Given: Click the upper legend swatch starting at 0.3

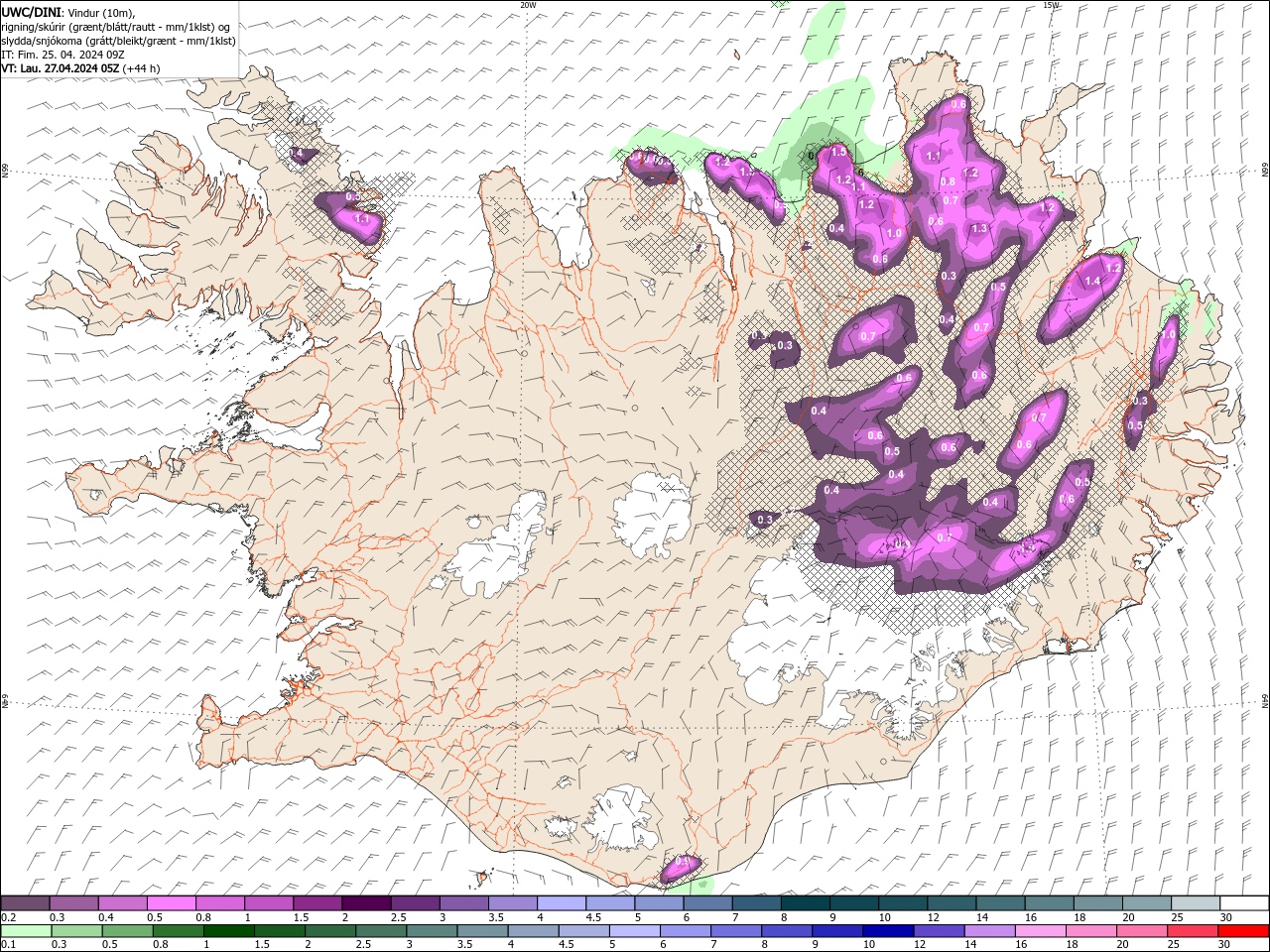Looking at the screenshot, I should click(73, 903).
